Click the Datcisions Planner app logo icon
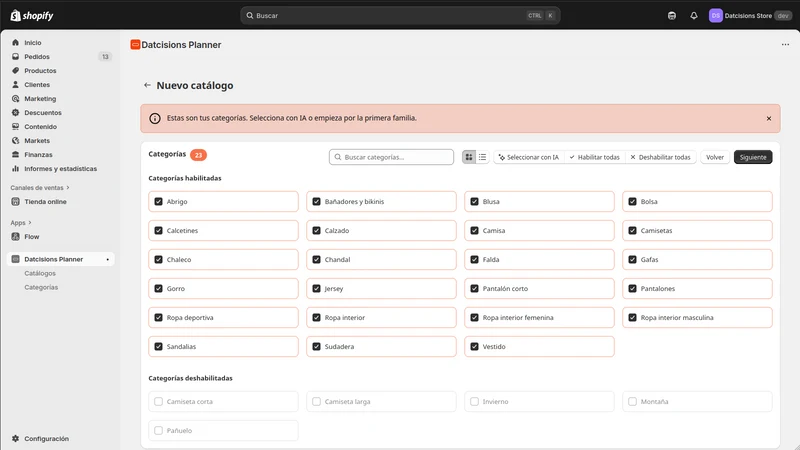800x450 pixels. 135,45
